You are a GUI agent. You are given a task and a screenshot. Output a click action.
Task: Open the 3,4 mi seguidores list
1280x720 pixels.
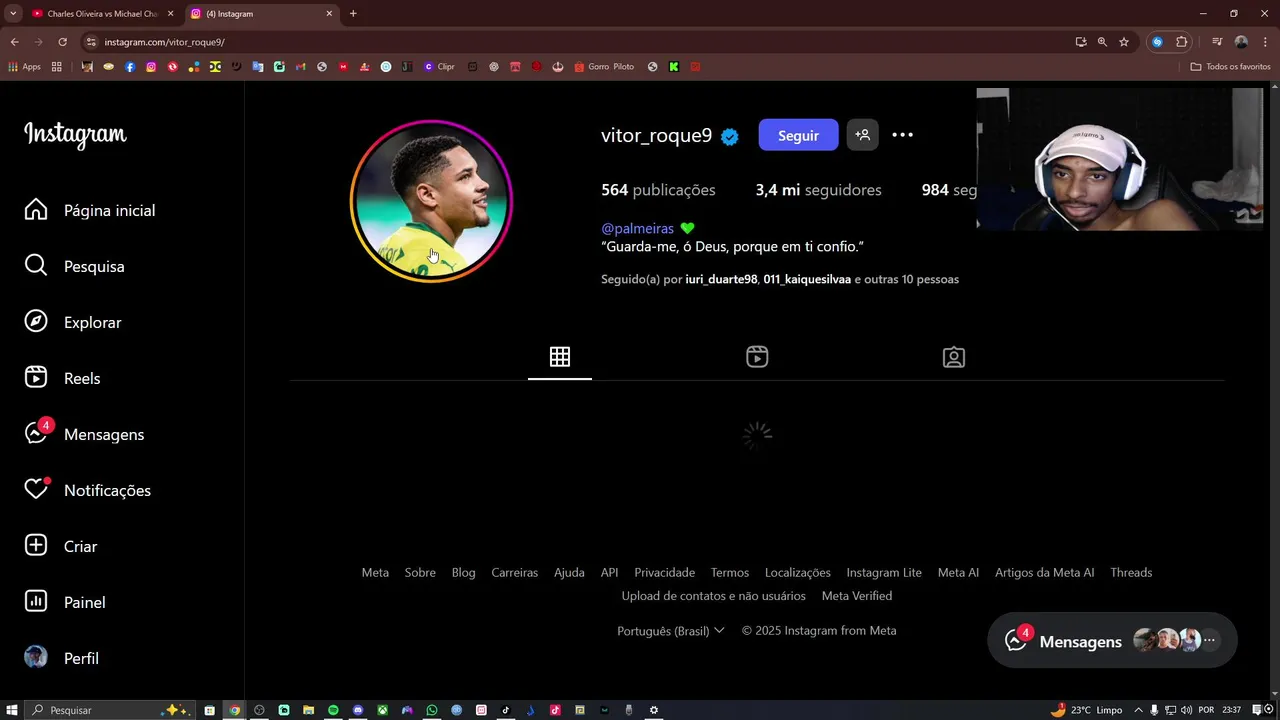818,190
